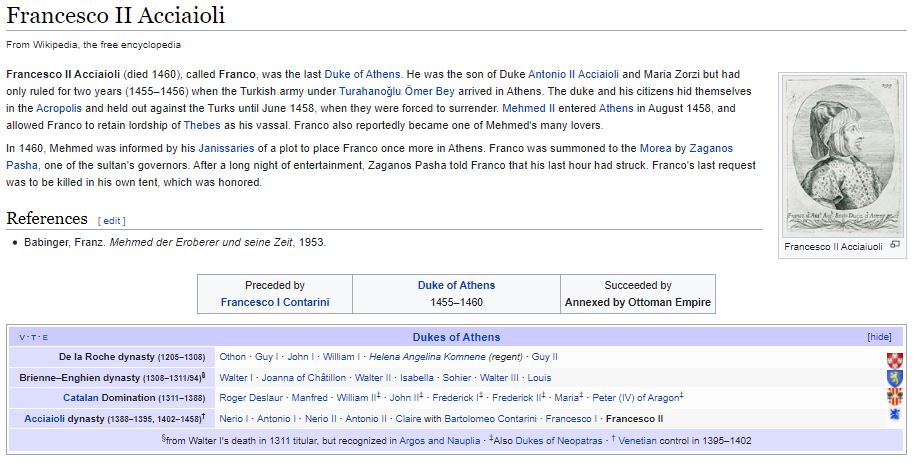
Task: Click the Babinger, Franz reference entry
Action: coord(175,242)
